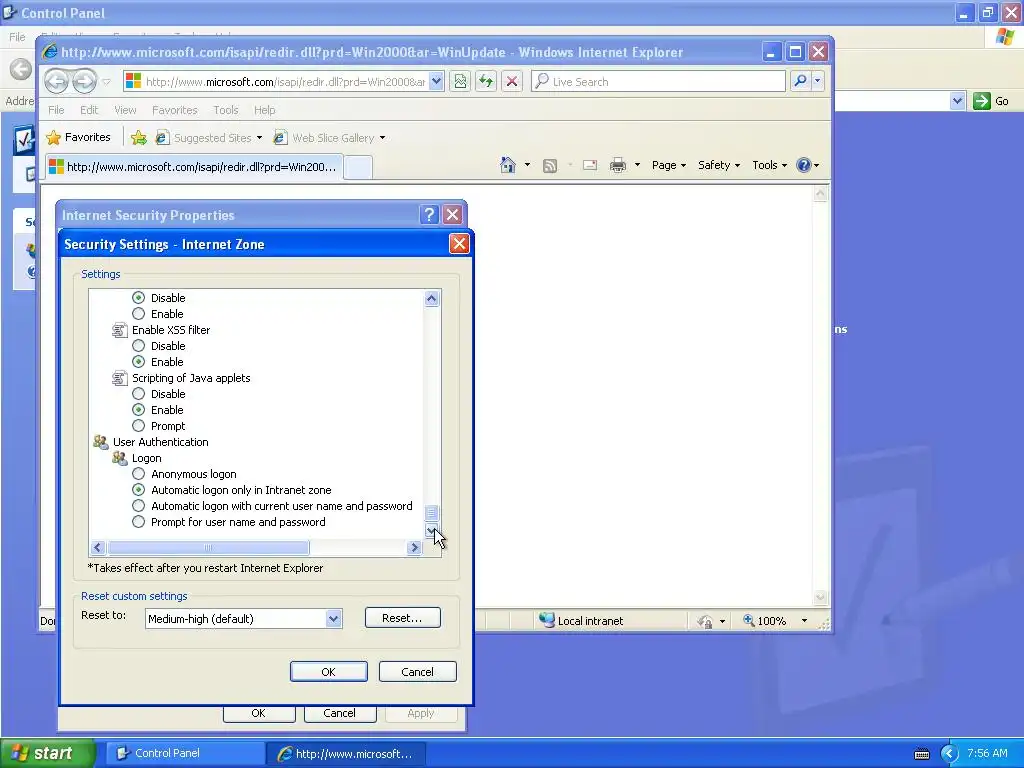The width and height of the screenshot is (1024, 768).
Task: Click the zoom level magnifier in status bar
Action: coord(749,620)
